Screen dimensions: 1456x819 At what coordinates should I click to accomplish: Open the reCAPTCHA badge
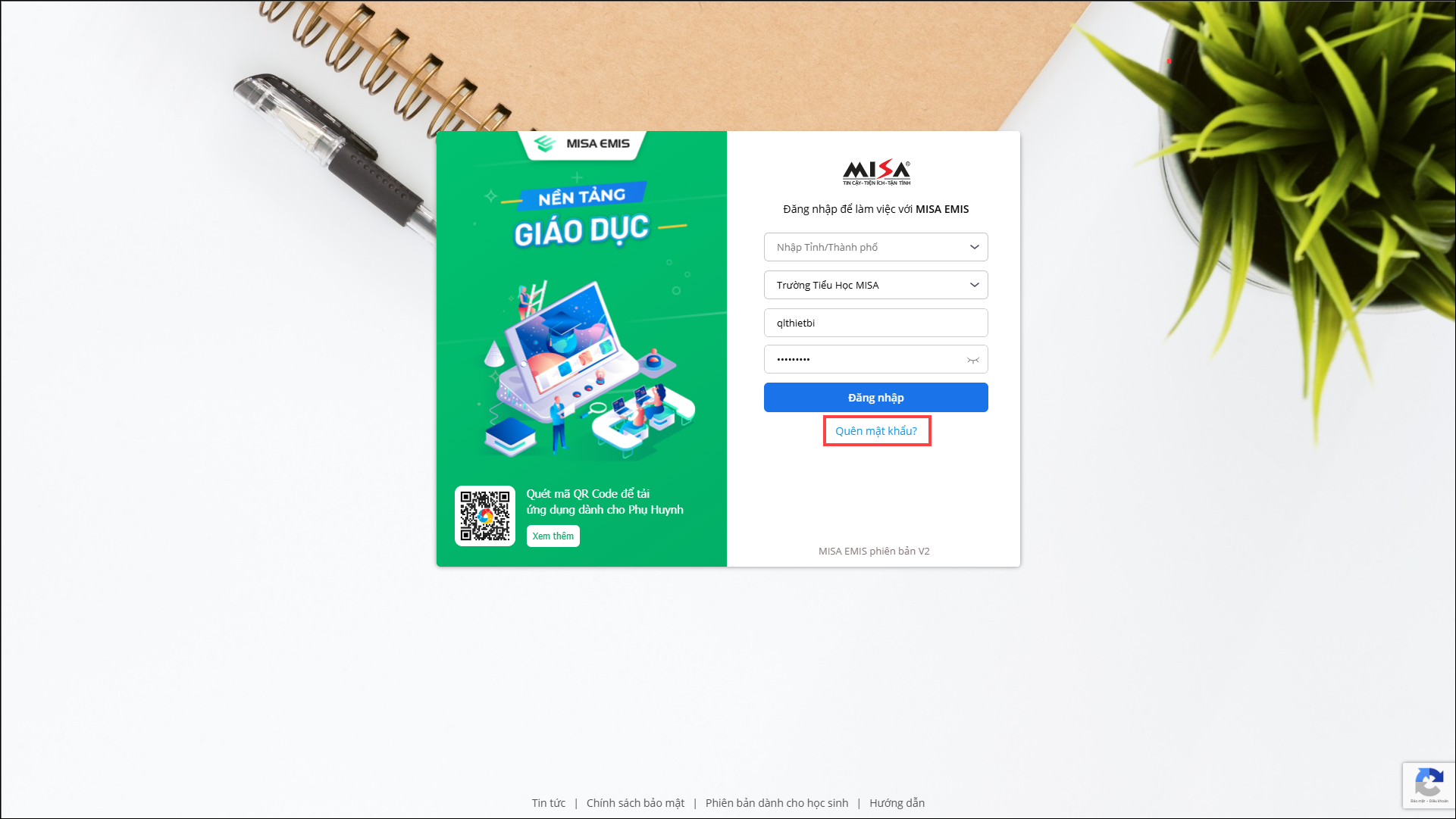(x=1429, y=786)
